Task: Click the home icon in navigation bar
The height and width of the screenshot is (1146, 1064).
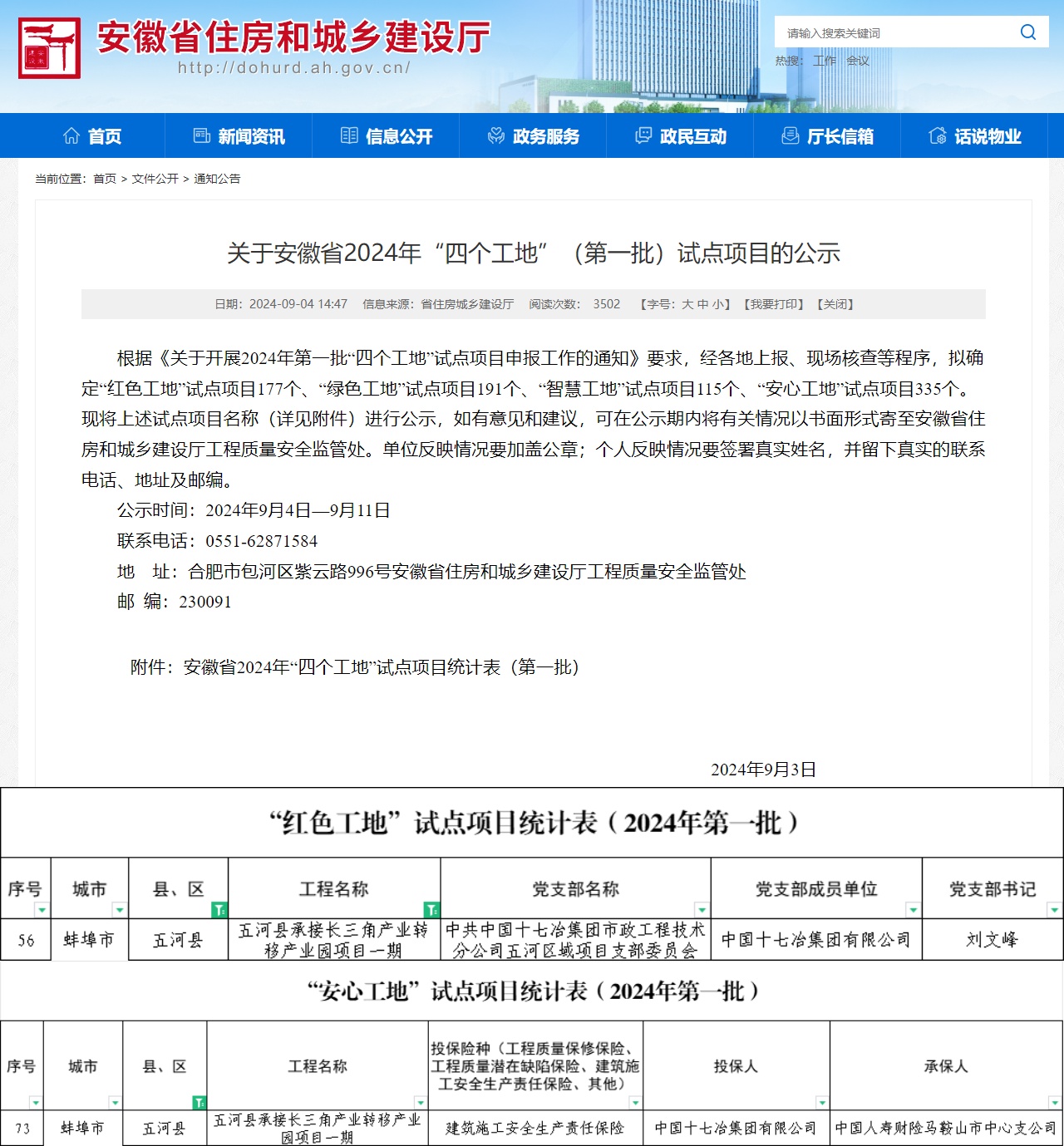Action: [x=71, y=136]
